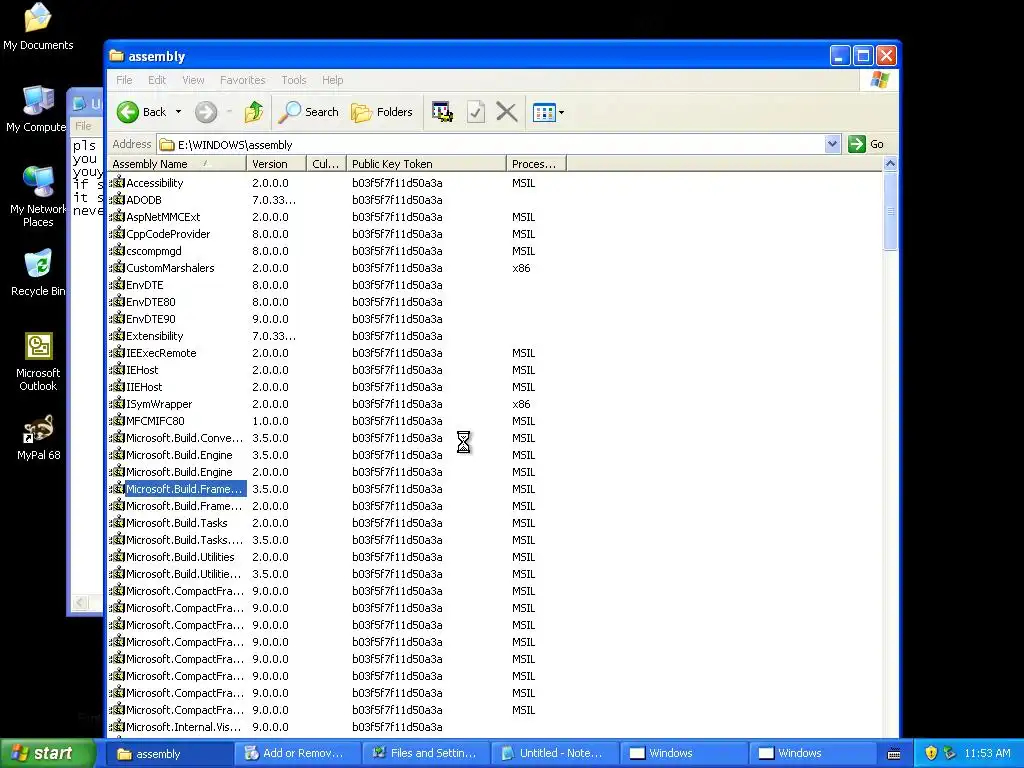Screen dimensions: 1024x768
Task: Select the cscompmgd assembly icon
Action: click(x=117, y=250)
